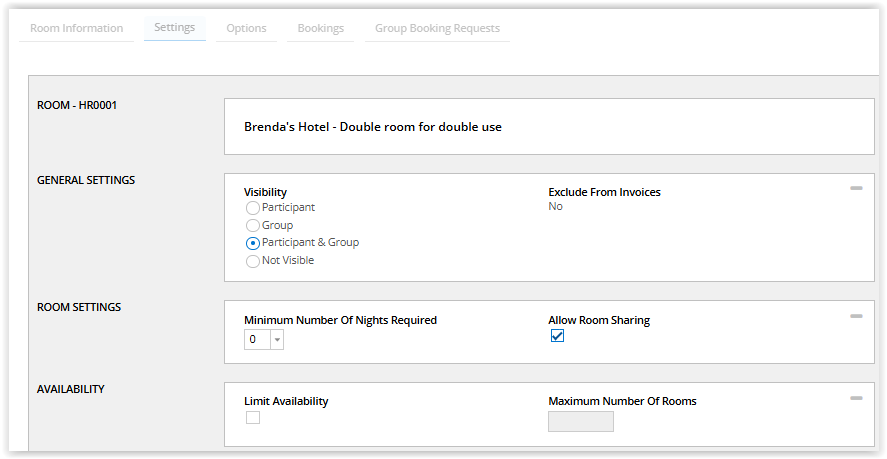
Task: Select the Not Visible radio button
Action: [x=253, y=261]
